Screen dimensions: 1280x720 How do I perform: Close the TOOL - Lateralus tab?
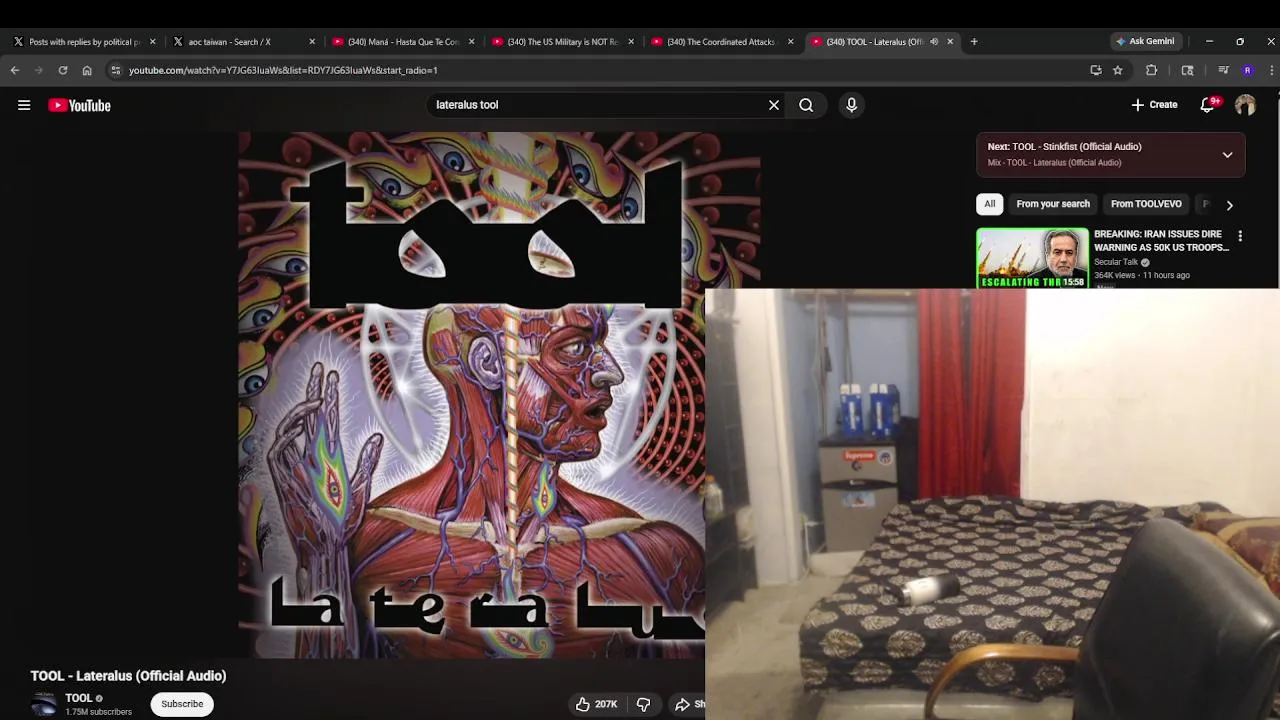point(950,42)
